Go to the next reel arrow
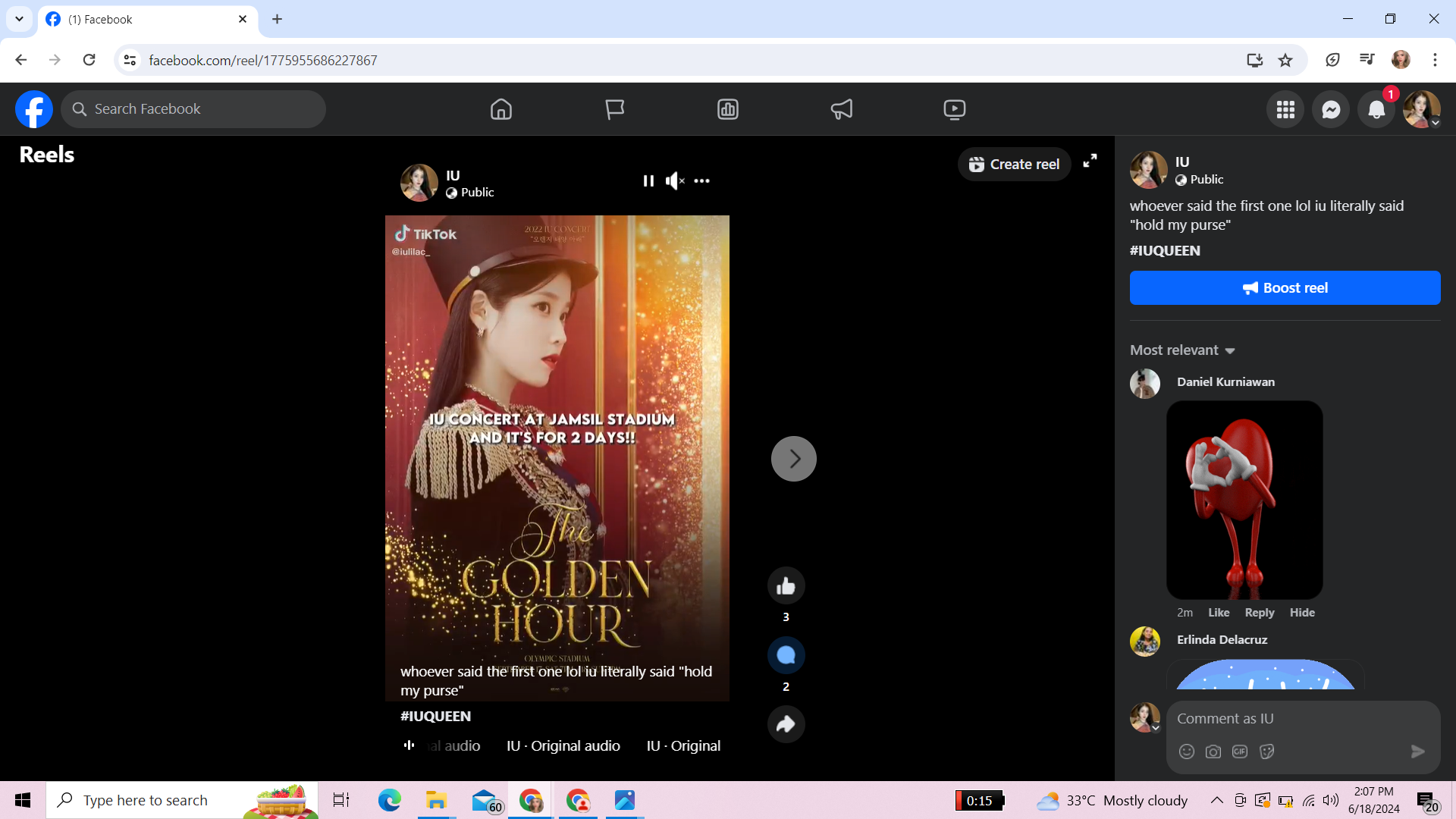This screenshot has width=1456, height=819. coord(793,459)
